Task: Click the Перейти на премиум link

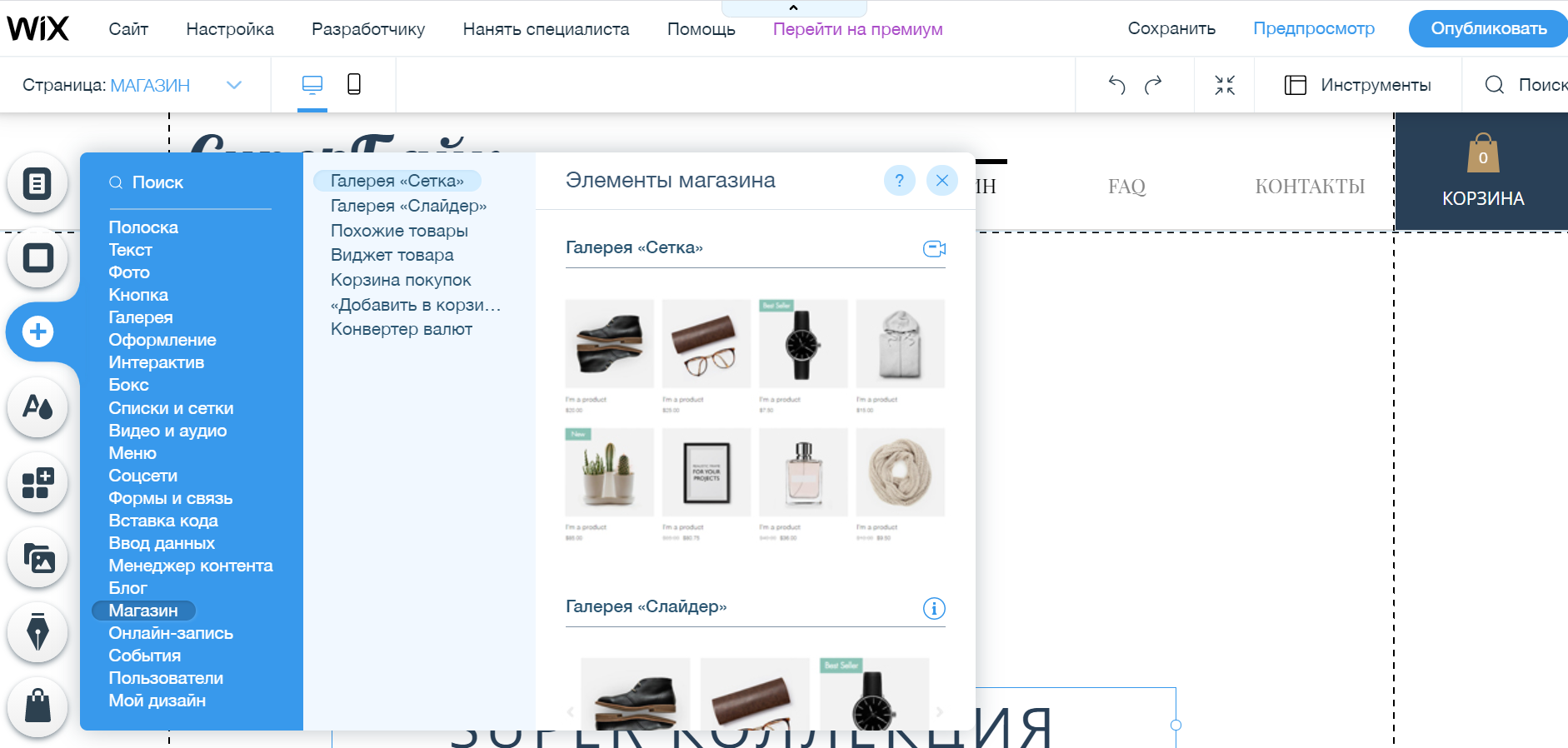Action: point(857,29)
